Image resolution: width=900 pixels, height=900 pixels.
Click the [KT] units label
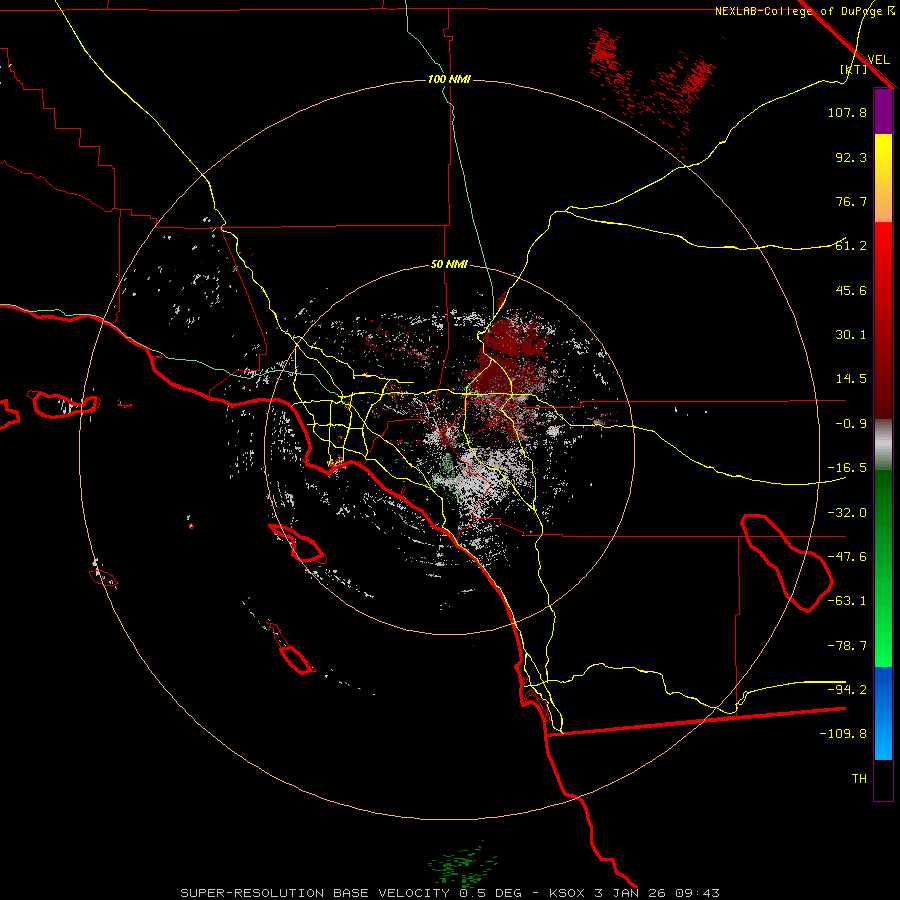pyautogui.click(x=854, y=69)
